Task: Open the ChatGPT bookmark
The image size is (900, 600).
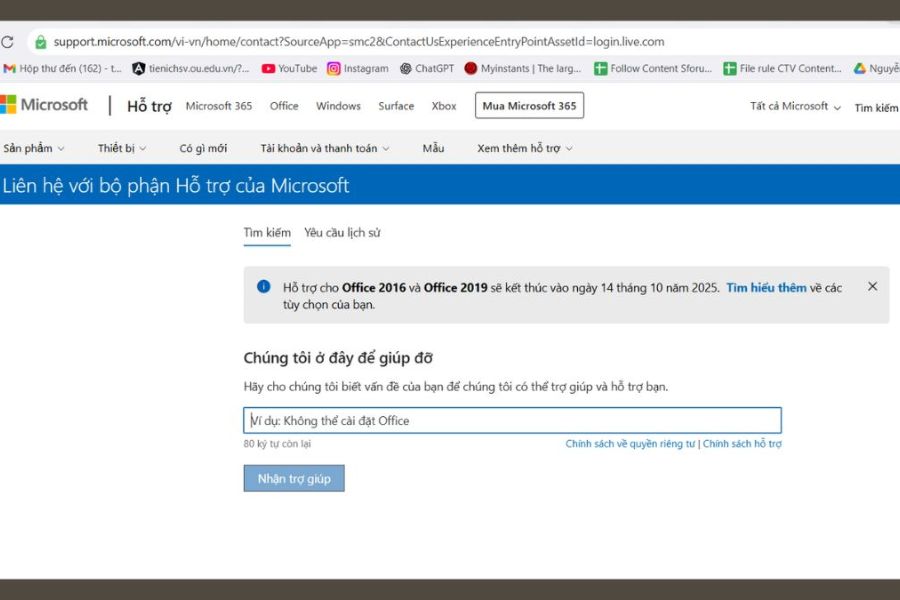Action: click(426, 69)
